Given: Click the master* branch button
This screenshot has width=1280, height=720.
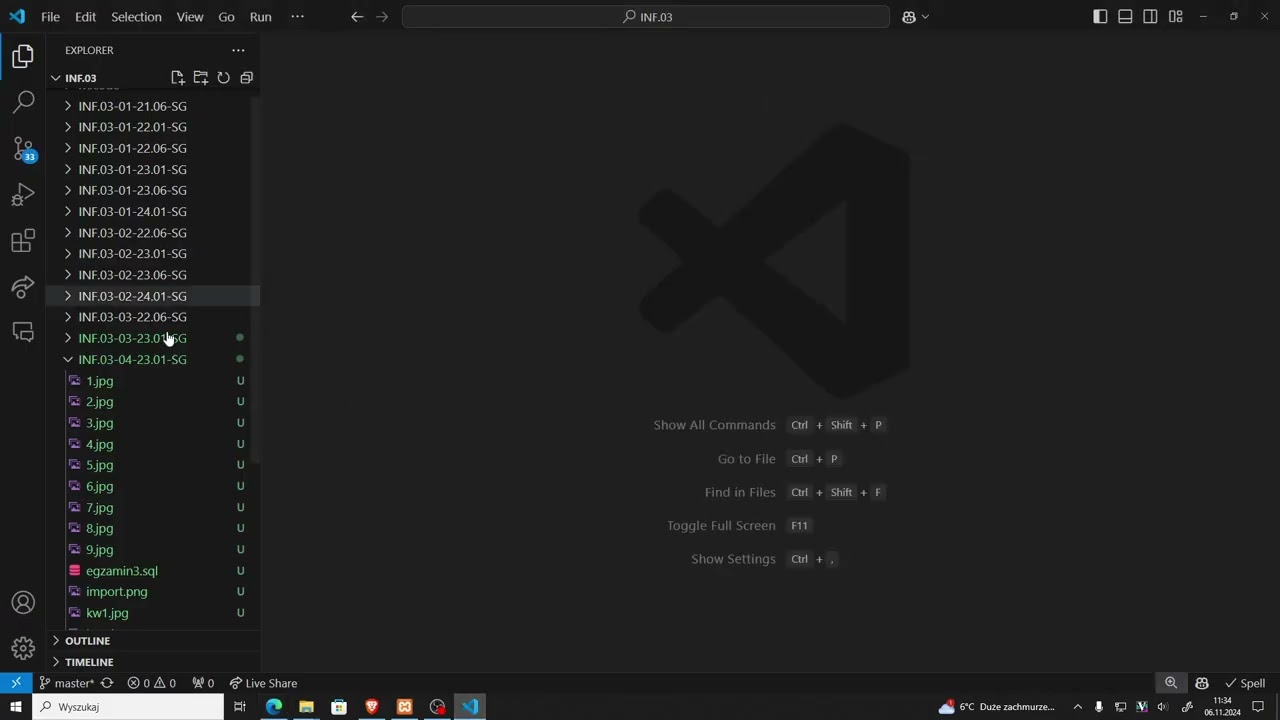Looking at the screenshot, I should point(67,683).
